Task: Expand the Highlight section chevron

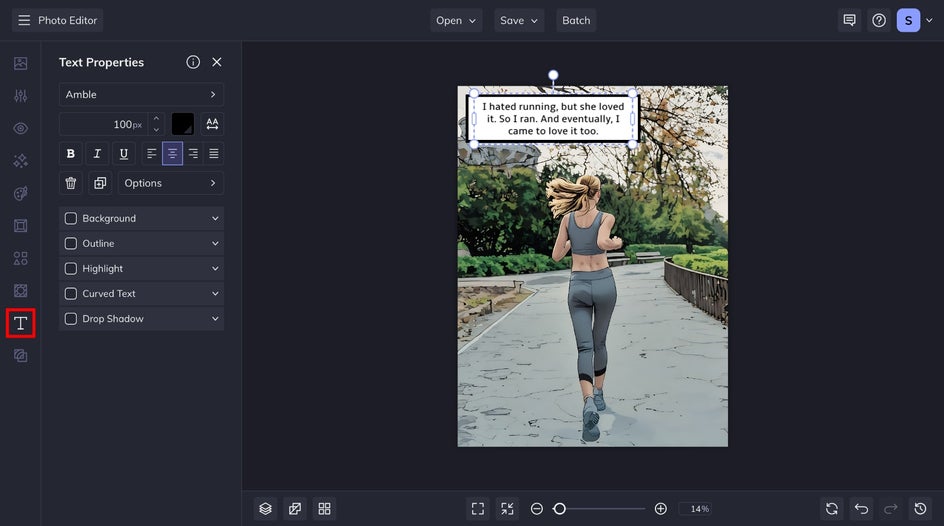Action: coord(215,268)
